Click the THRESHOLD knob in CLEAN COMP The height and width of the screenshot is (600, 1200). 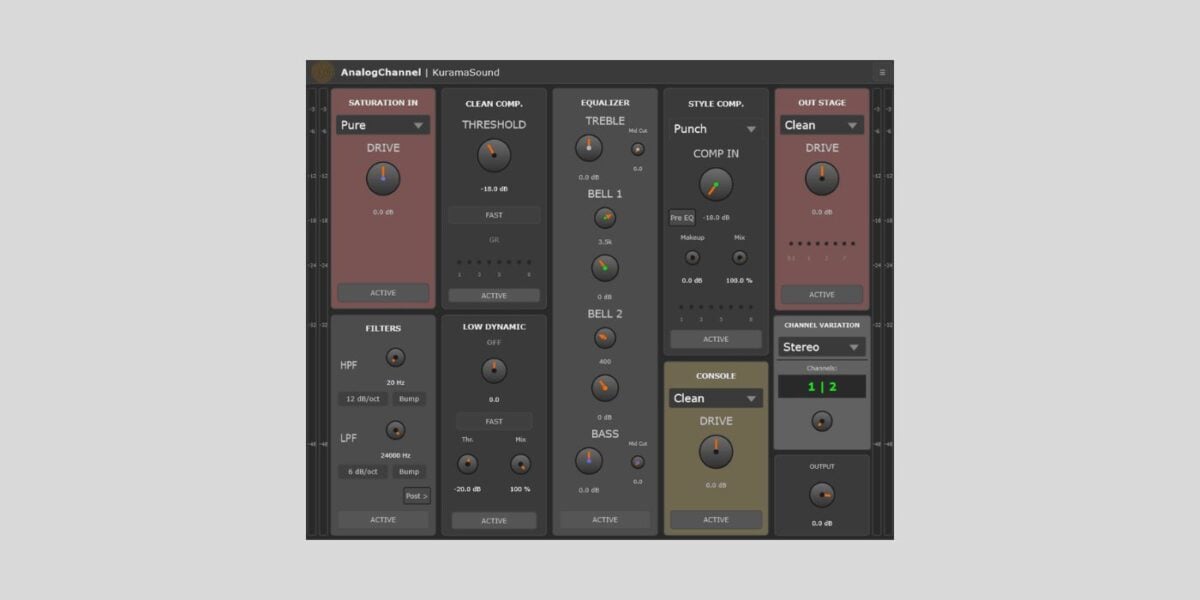point(492,155)
